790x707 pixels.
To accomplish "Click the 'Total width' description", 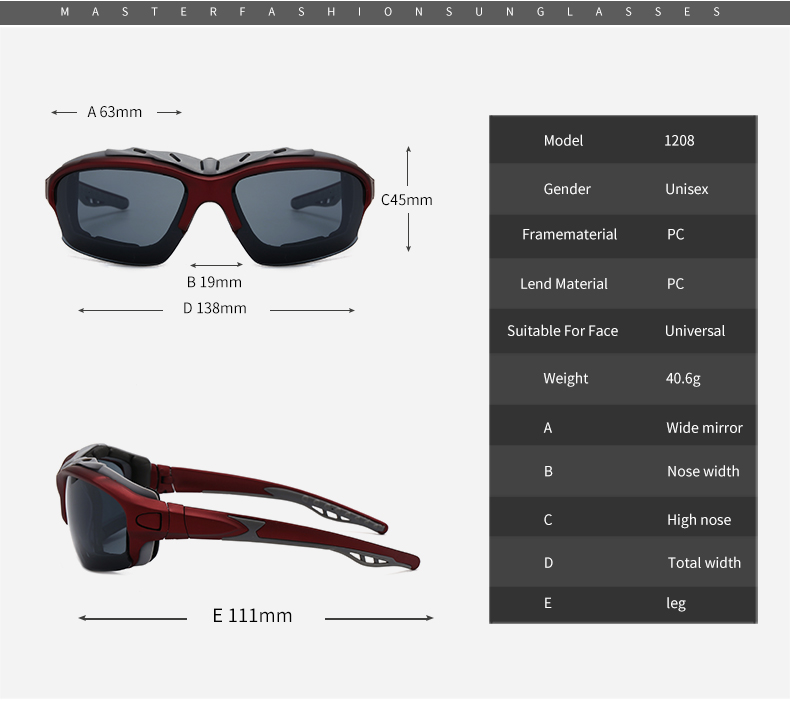I will (x=704, y=562).
